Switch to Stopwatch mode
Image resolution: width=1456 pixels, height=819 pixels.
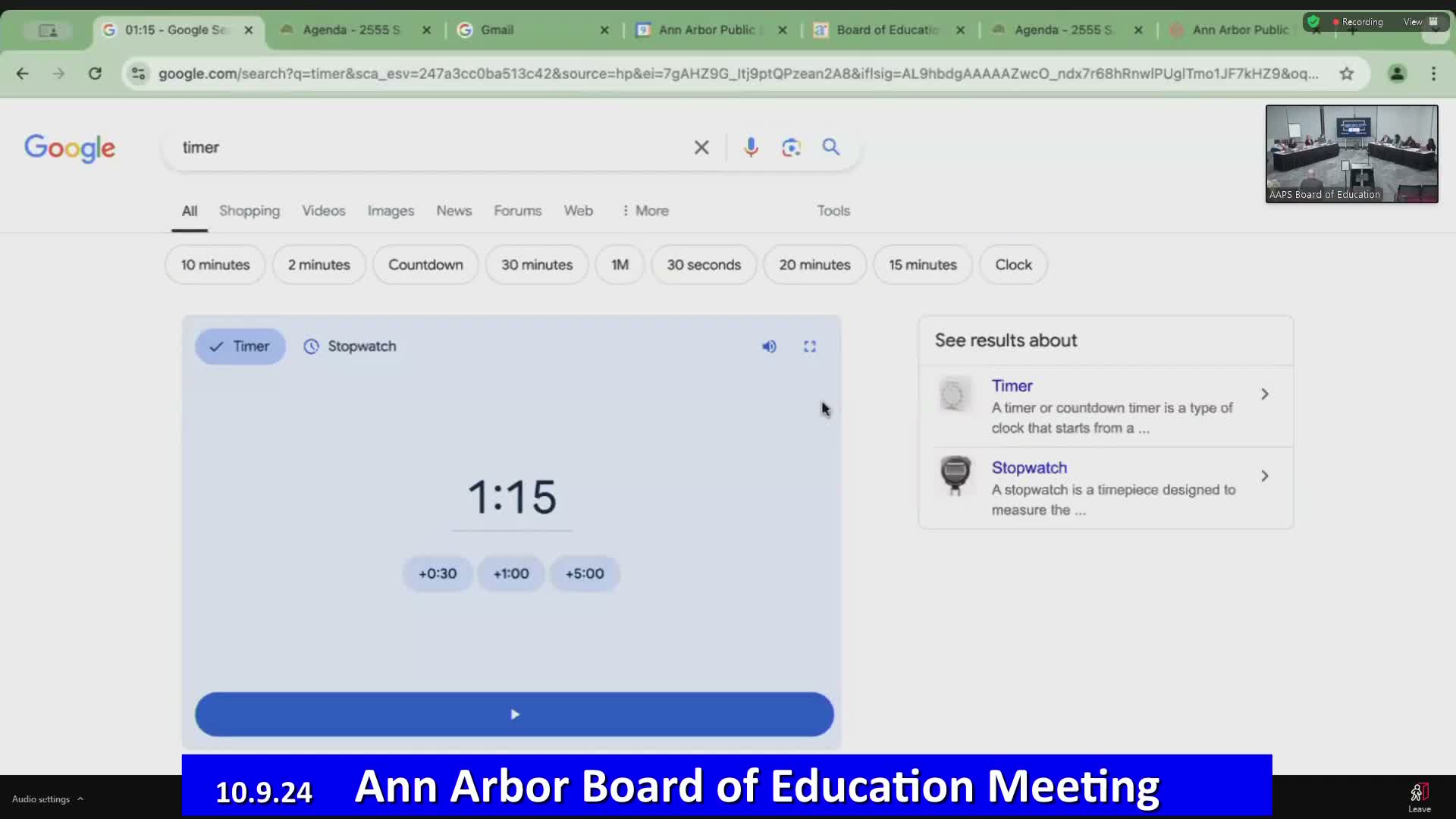350,347
